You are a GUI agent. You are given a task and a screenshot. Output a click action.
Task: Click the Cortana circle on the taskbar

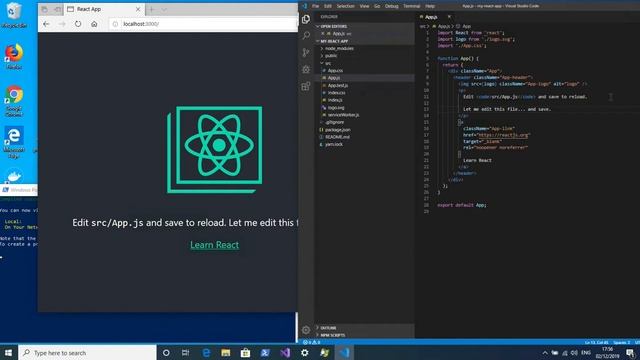click(166, 353)
